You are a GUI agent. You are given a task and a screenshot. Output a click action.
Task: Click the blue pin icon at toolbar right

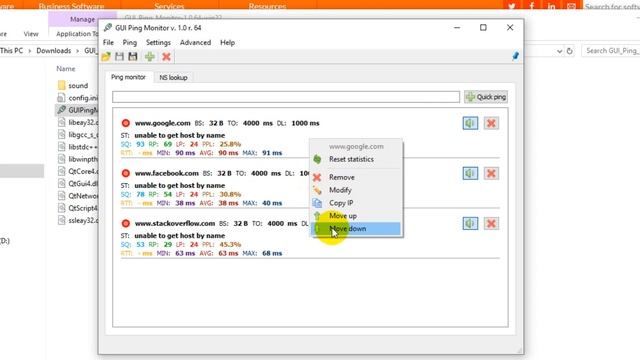pyautogui.click(x=516, y=56)
